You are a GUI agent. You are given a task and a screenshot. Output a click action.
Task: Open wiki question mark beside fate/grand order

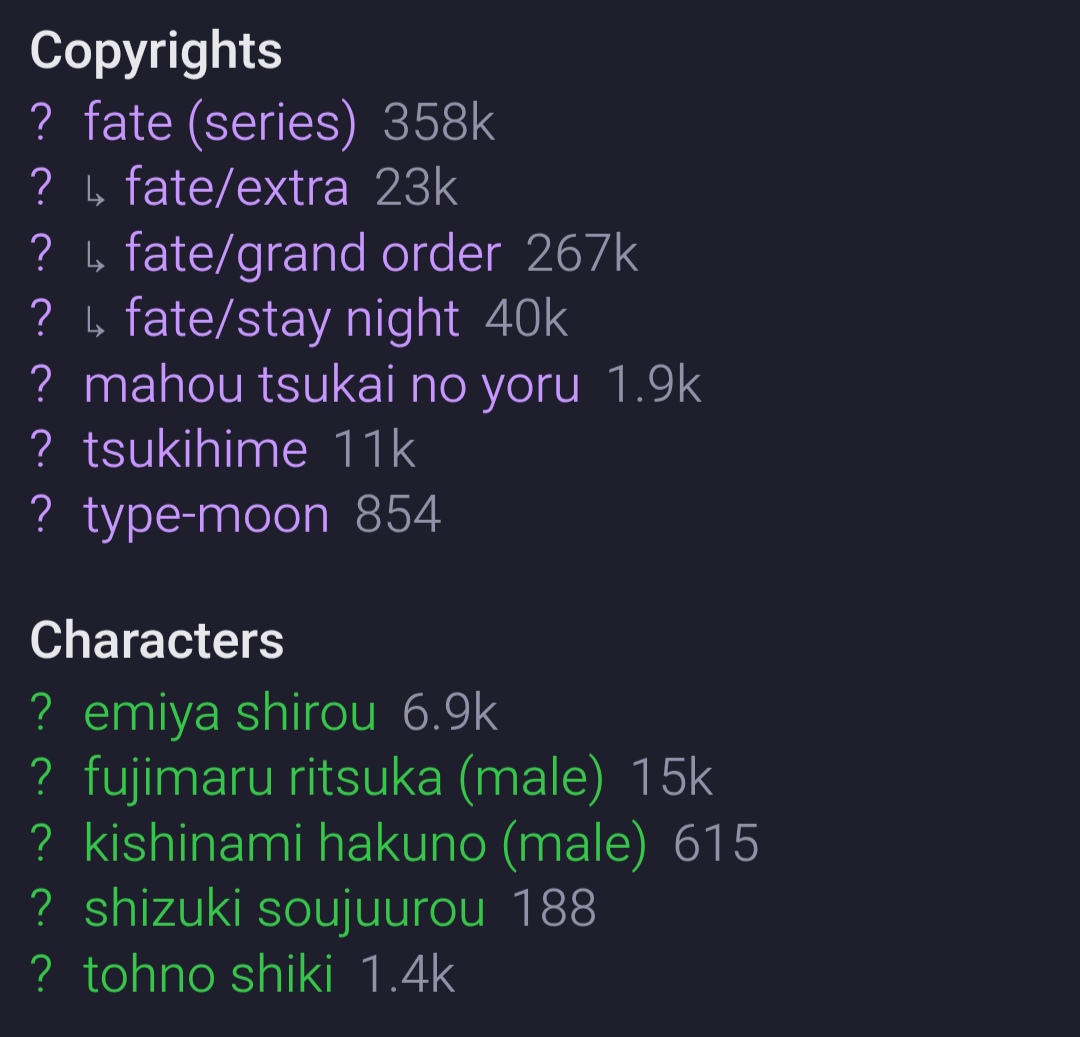pos(41,254)
